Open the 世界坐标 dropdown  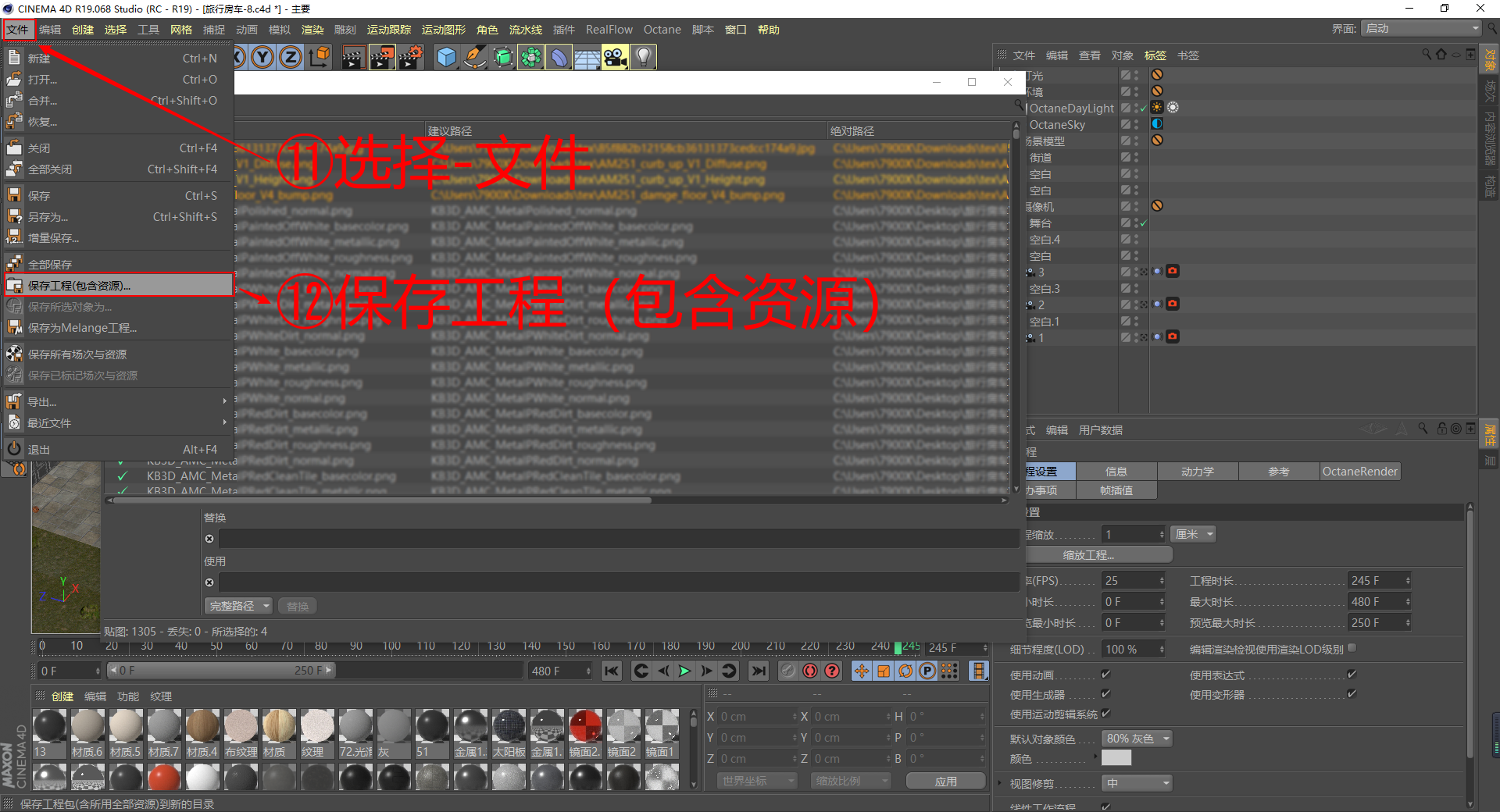coord(756,781)
